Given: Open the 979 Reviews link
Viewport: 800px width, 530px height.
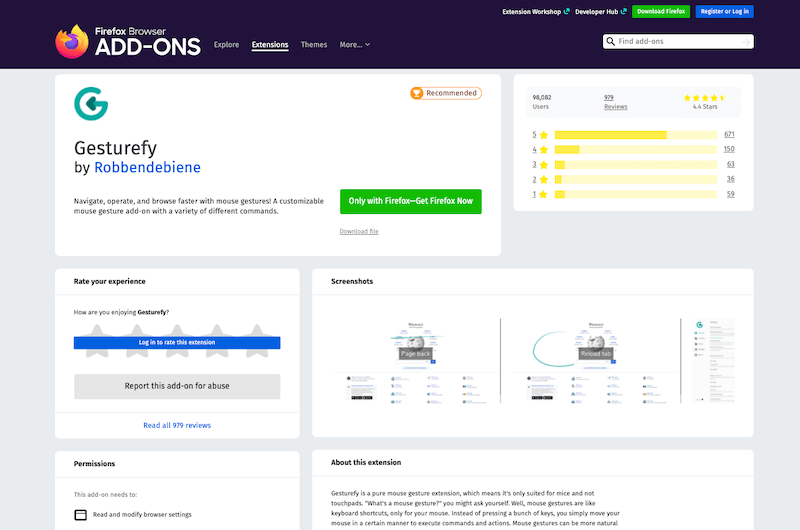Looking at the screenshot, I should [615, 102].
